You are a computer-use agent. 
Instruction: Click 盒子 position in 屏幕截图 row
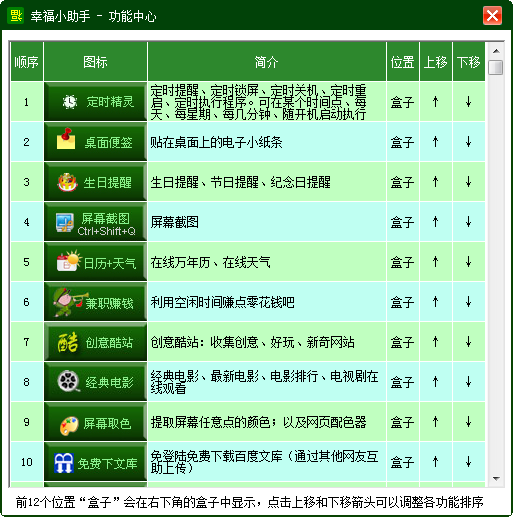click(x=403, y=222)
